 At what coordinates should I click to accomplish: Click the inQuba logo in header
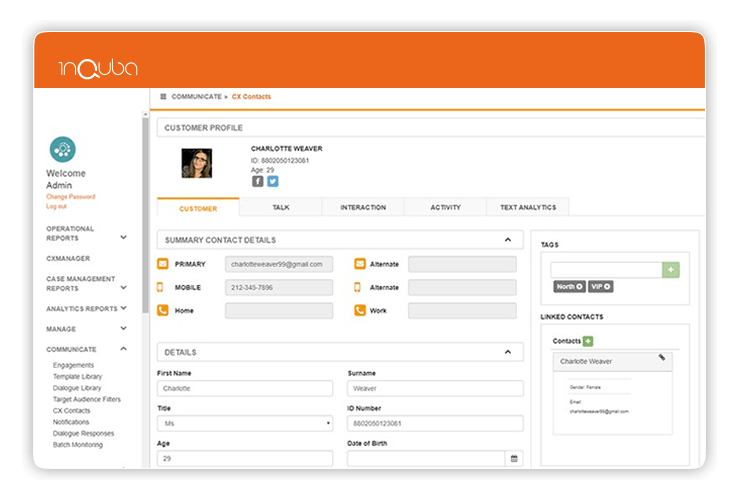[x=98, y=68]
